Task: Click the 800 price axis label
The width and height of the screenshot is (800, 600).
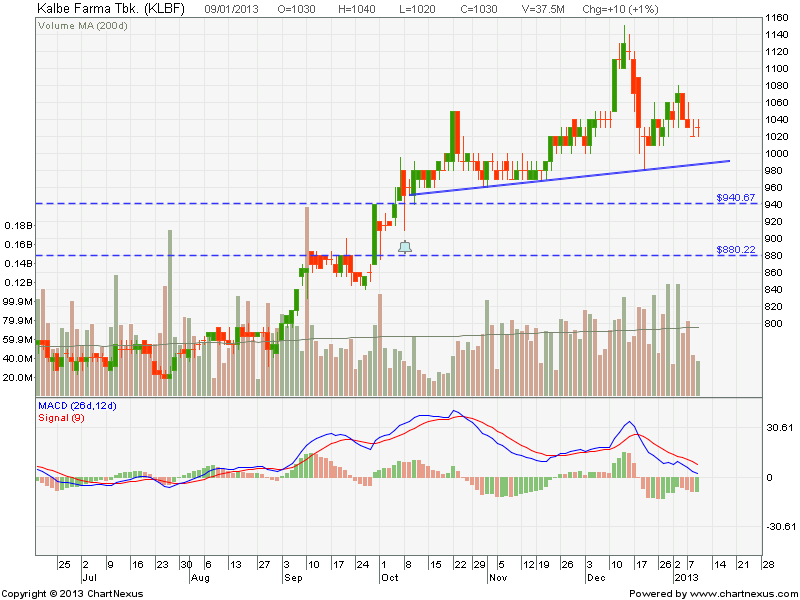Action: tap(774, 323)
